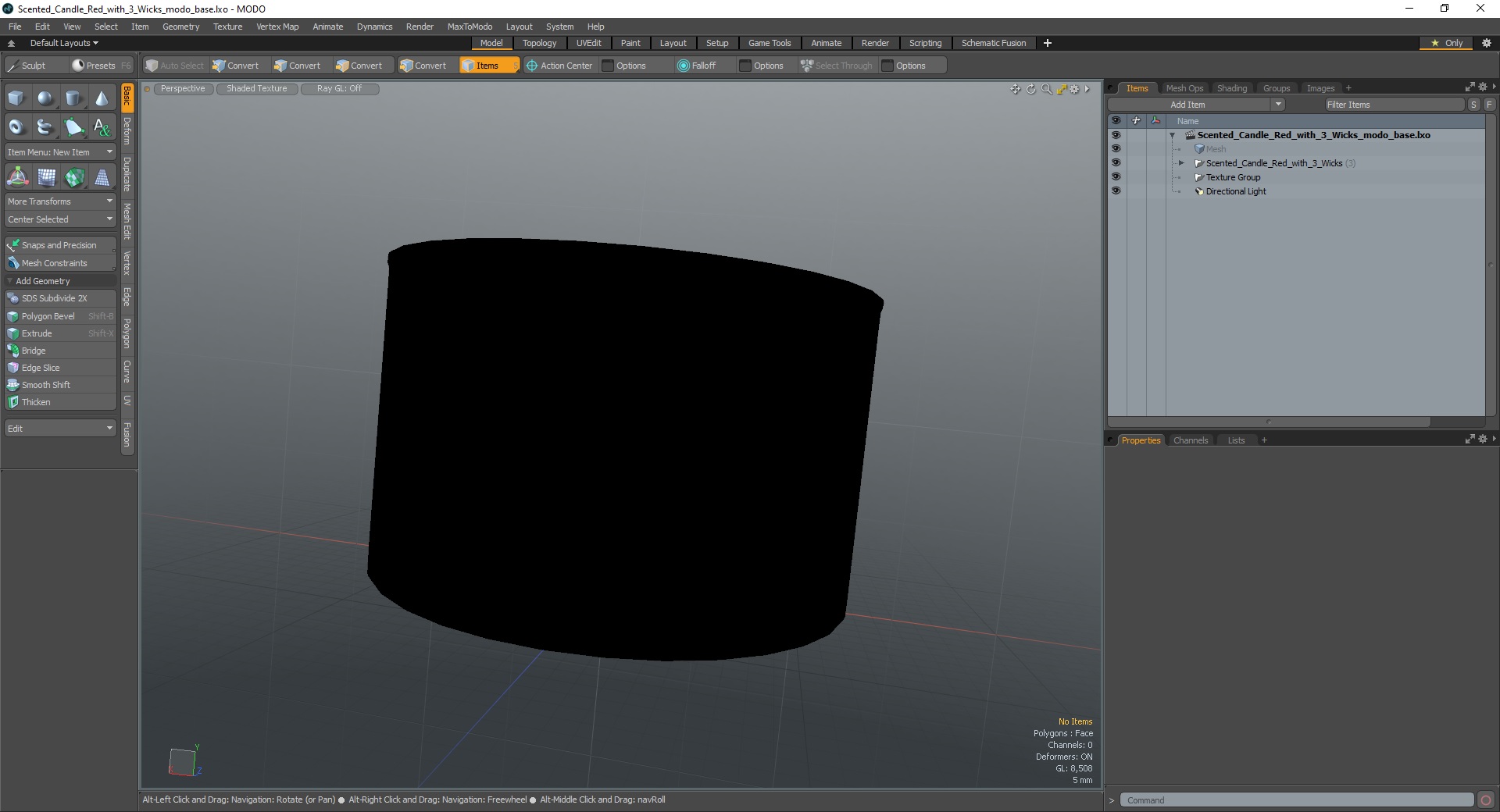This screenshot has width=1500, height=812.
Task: Select the Text tool icon
Action: [102, 126]
